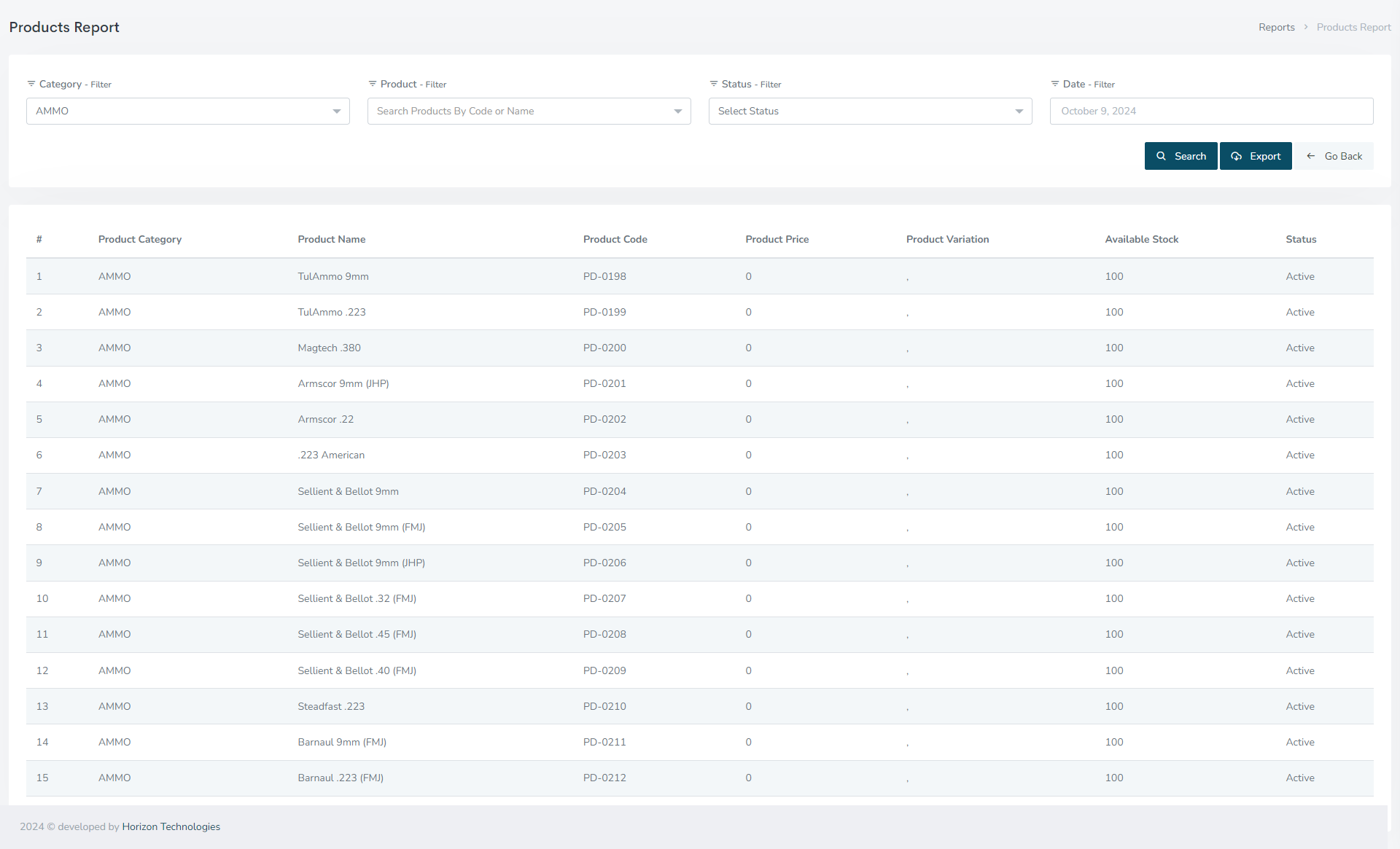Click the cloud icon in Export button
The width and height of the screenshot is (1400, 849).
pos(1237,156)
